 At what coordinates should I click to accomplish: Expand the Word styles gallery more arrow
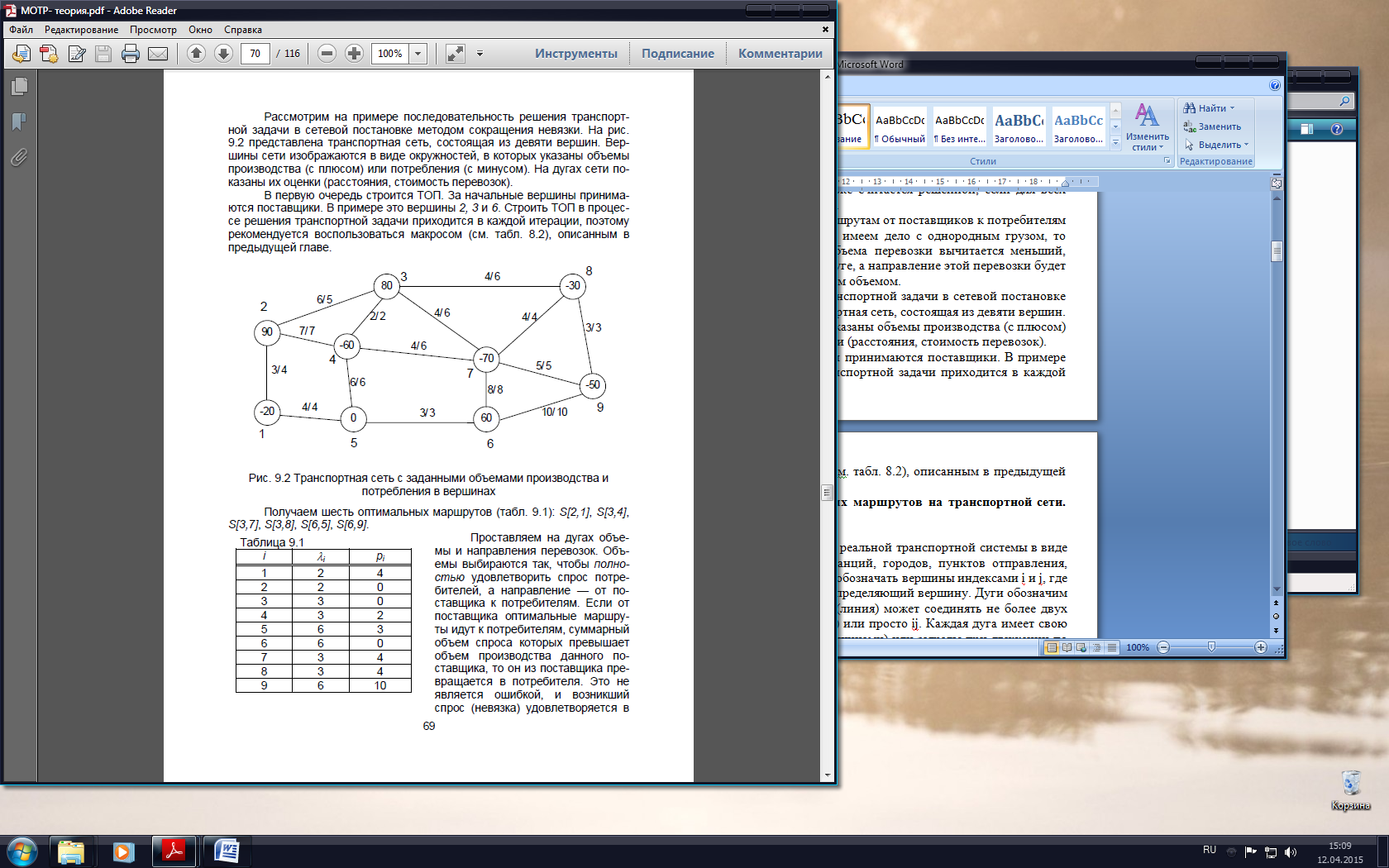[1115, 142]
